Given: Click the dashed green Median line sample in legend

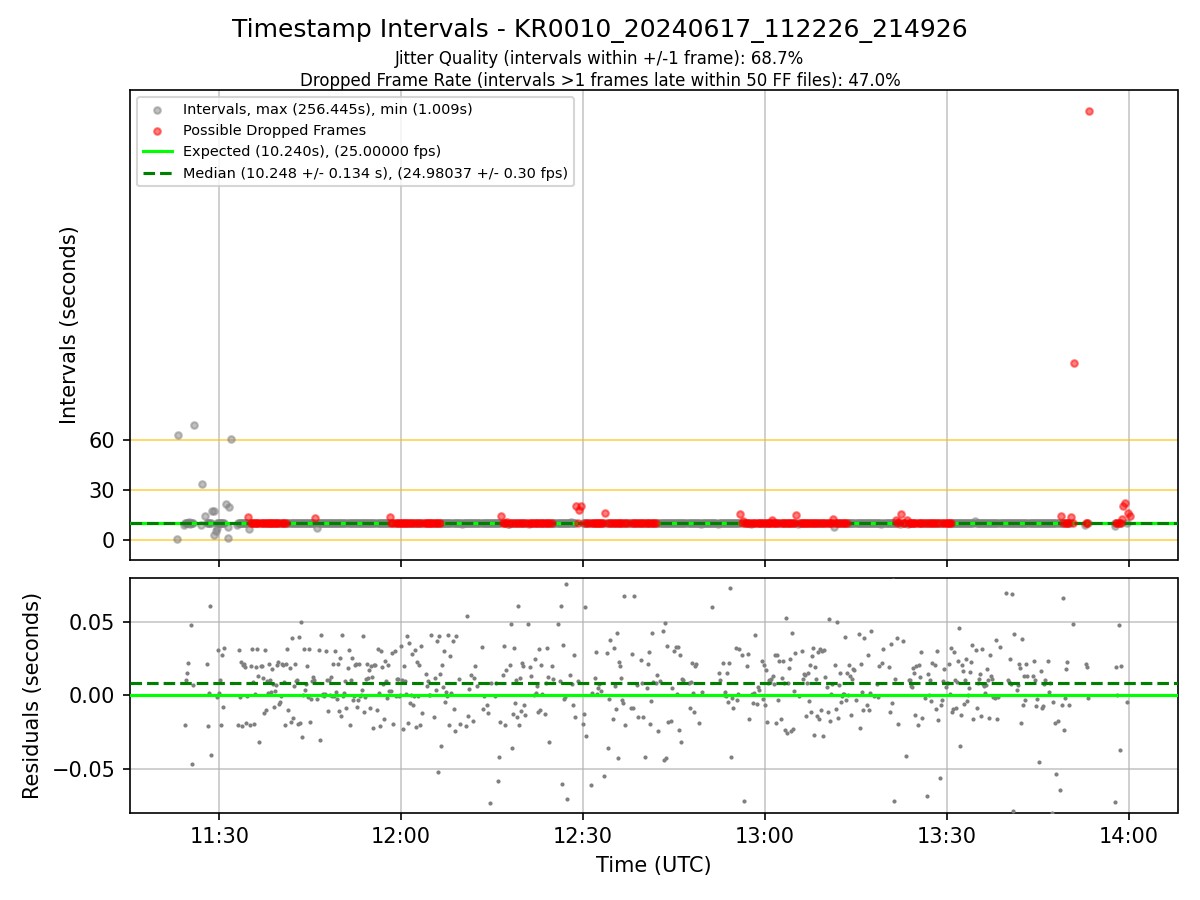Looking at the screenshot, I should coord(156,173).
